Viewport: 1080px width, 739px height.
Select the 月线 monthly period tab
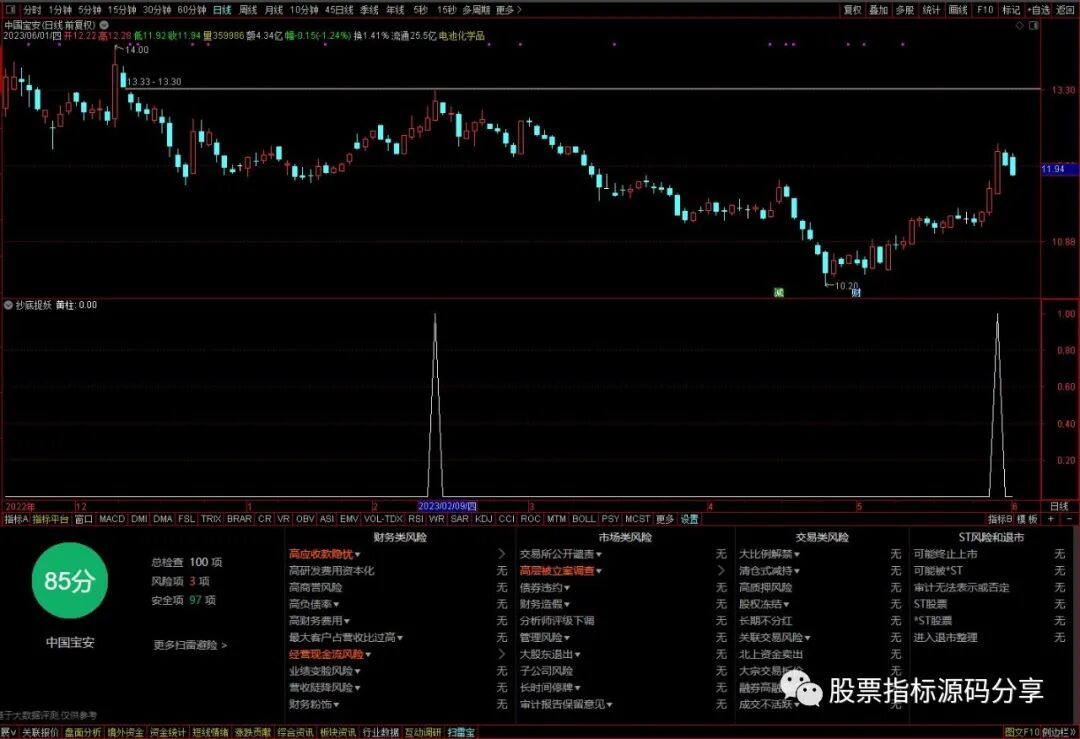(x=273, y=10)
